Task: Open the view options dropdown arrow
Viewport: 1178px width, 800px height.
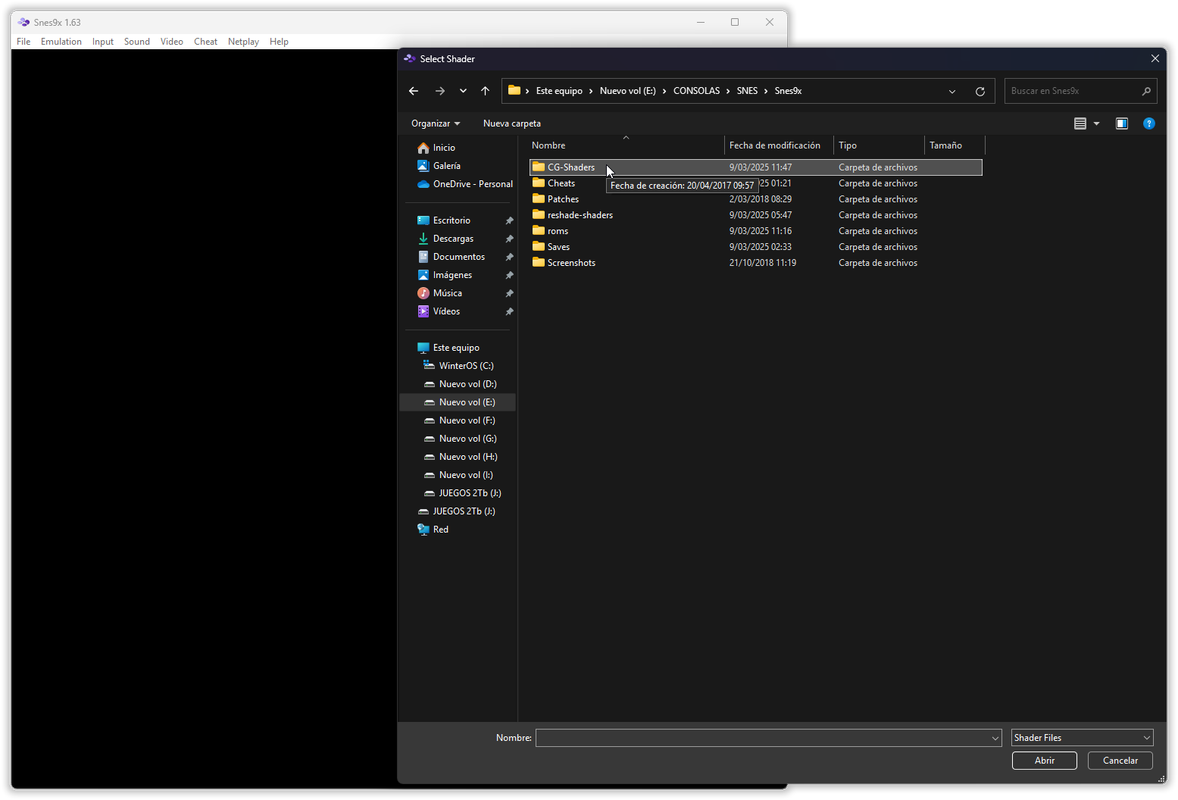Action: click(x=1096, y=123)
